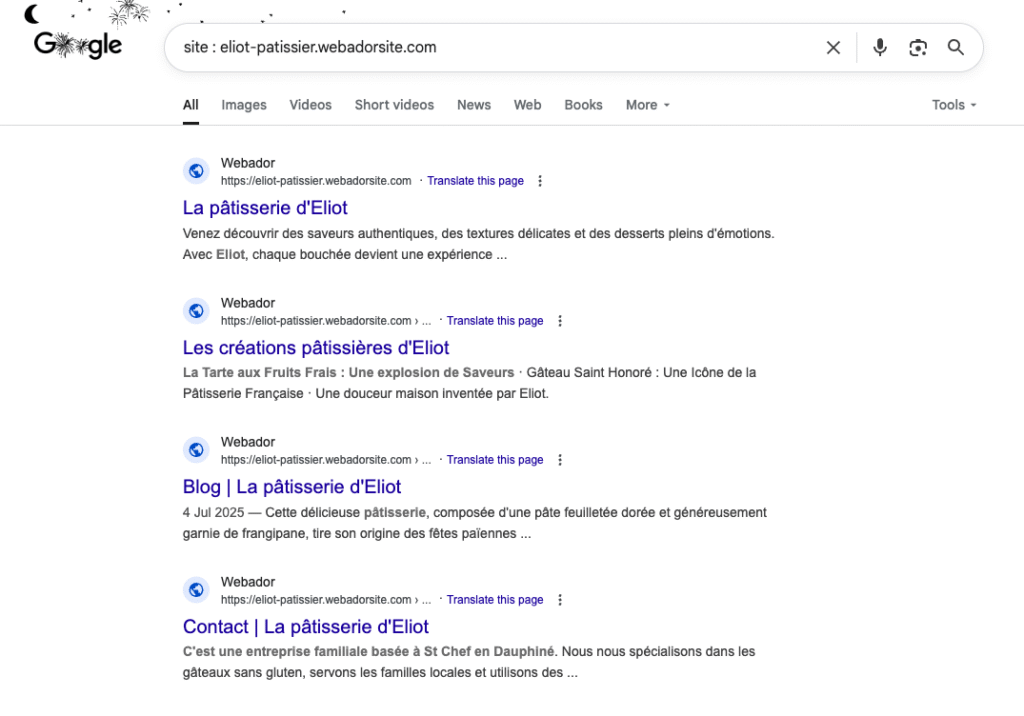This screenshot has height=716, width=1024.
Task: Open three-dot menu for Contact result
Action: pos(560,600)
